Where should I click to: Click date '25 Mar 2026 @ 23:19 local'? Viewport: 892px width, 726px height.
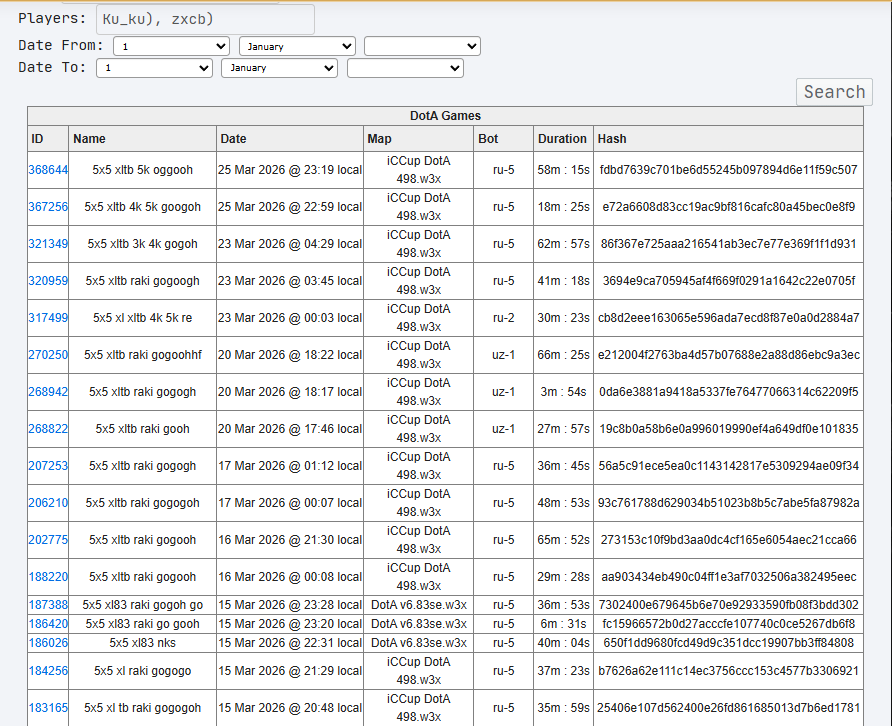[x=290, y=170]
